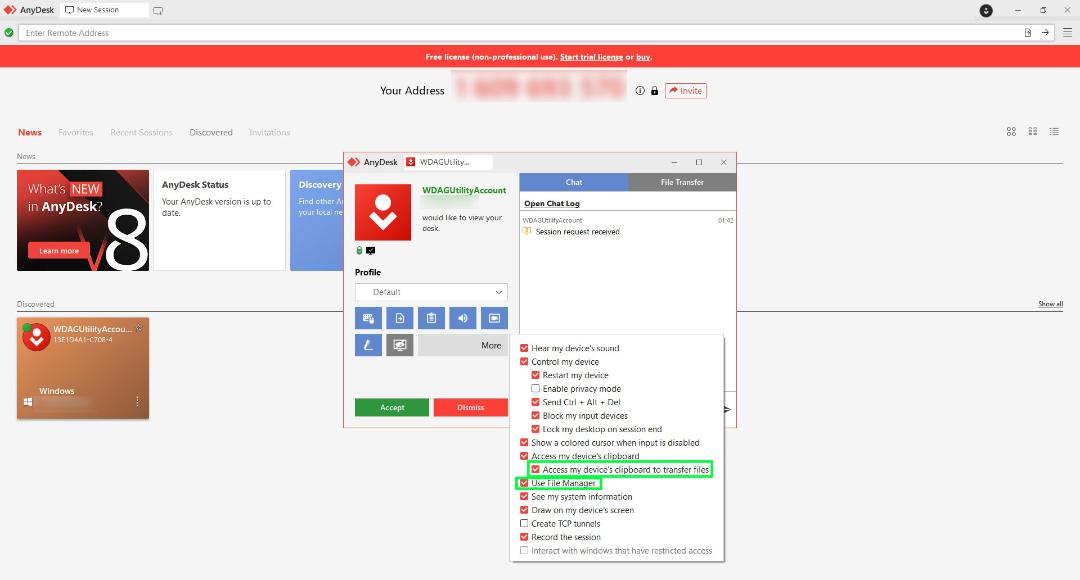This screenshot has height=580, width=1080.
Task: Check Enable privacy mode
Action: 535,389
